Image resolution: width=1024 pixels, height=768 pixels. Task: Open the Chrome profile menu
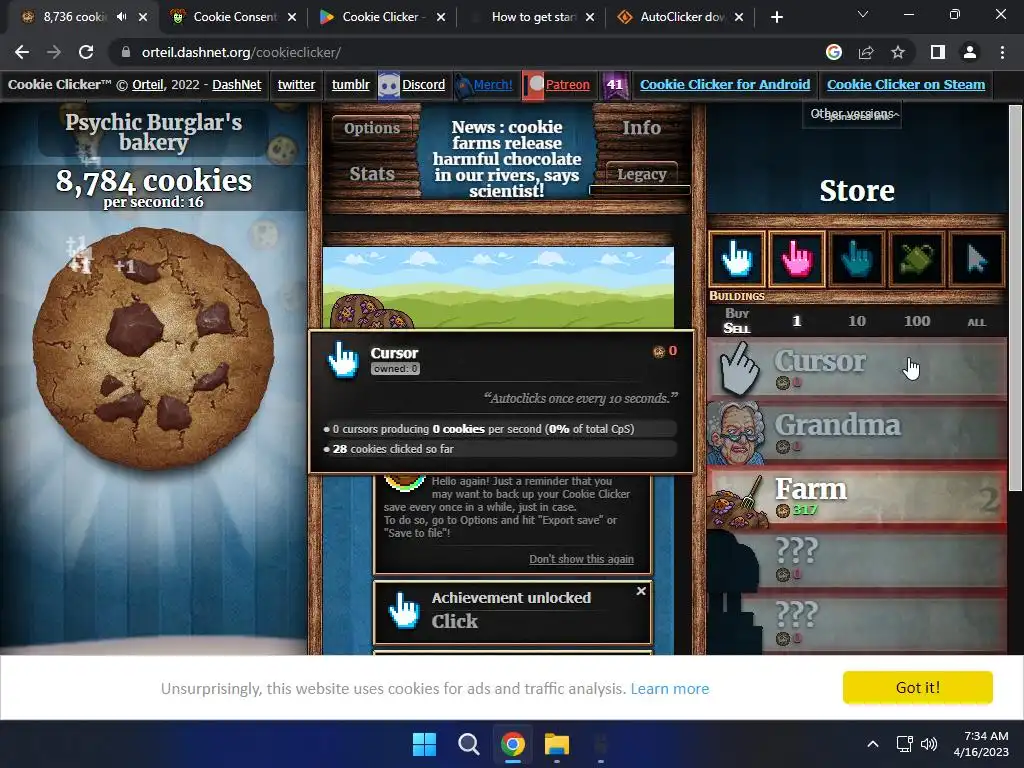point(970,52)
